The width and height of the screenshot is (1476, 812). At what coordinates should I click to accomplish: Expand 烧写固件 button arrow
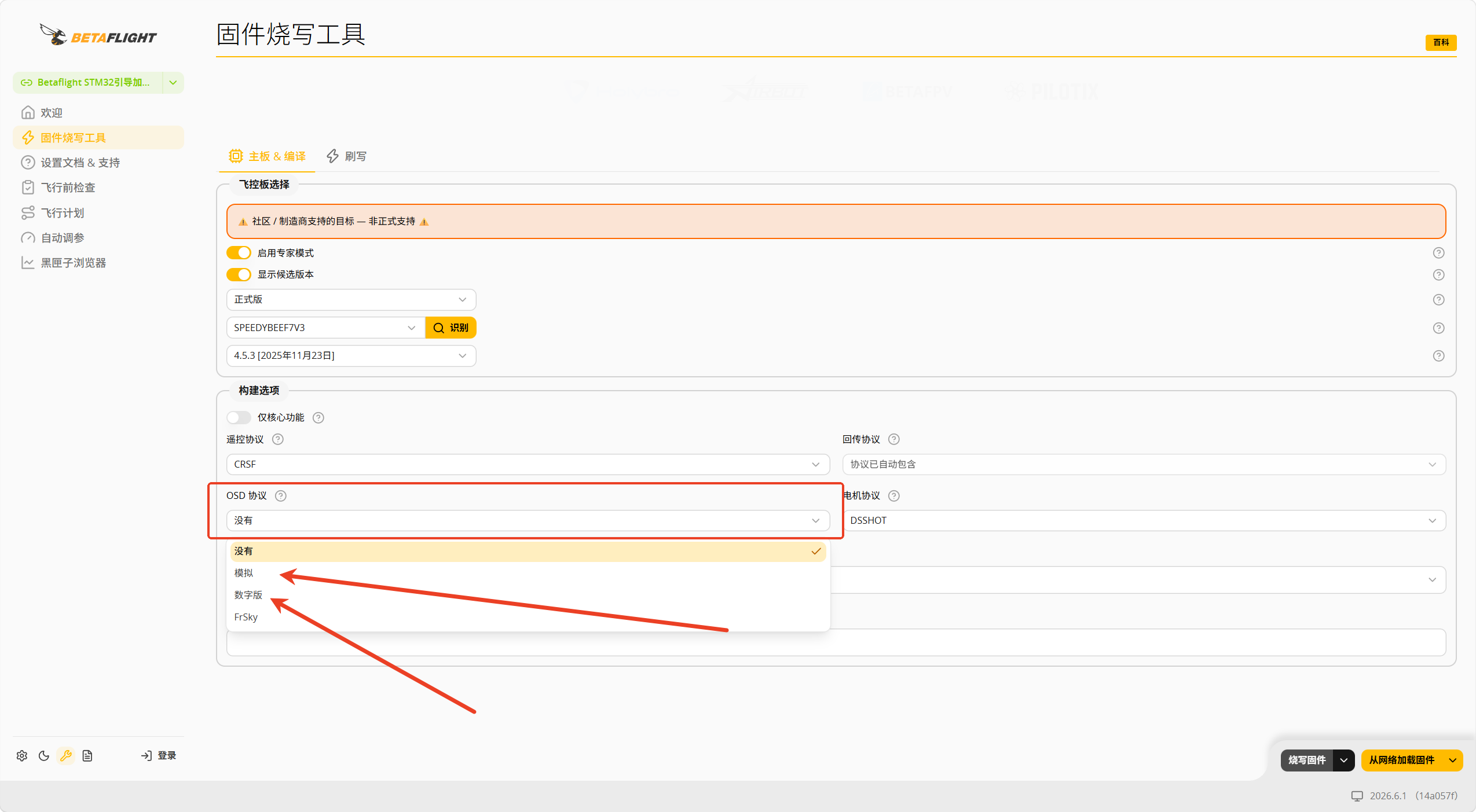click(x=1343, y=760)
